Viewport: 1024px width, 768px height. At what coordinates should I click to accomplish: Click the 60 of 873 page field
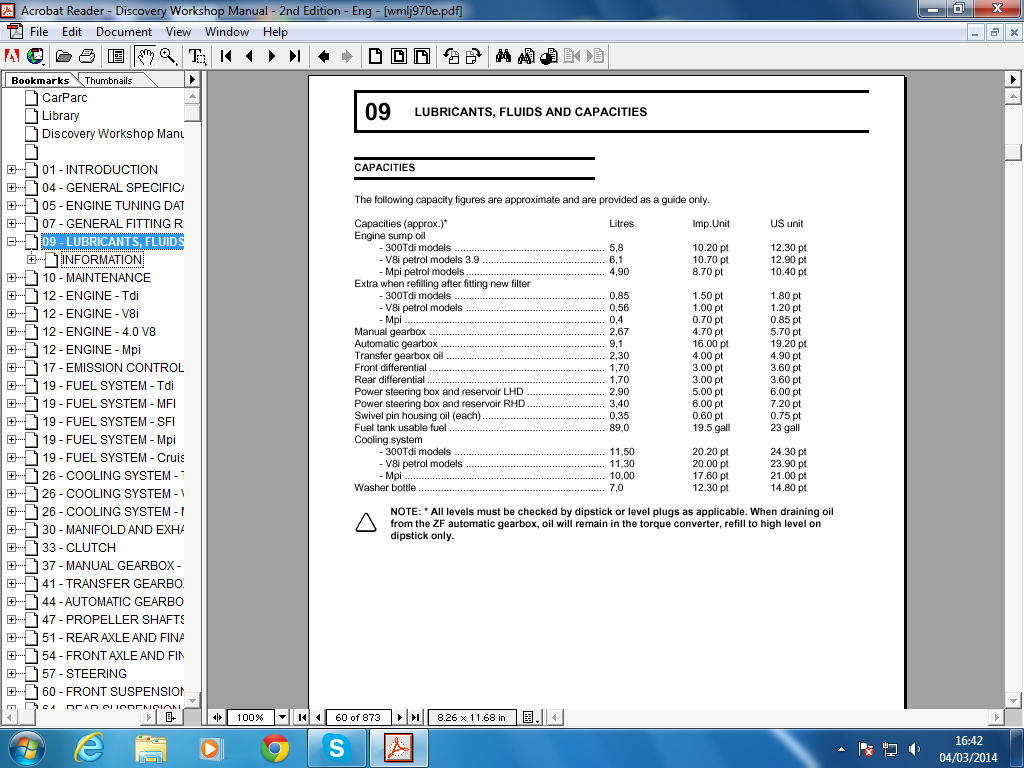pos(358,717)
